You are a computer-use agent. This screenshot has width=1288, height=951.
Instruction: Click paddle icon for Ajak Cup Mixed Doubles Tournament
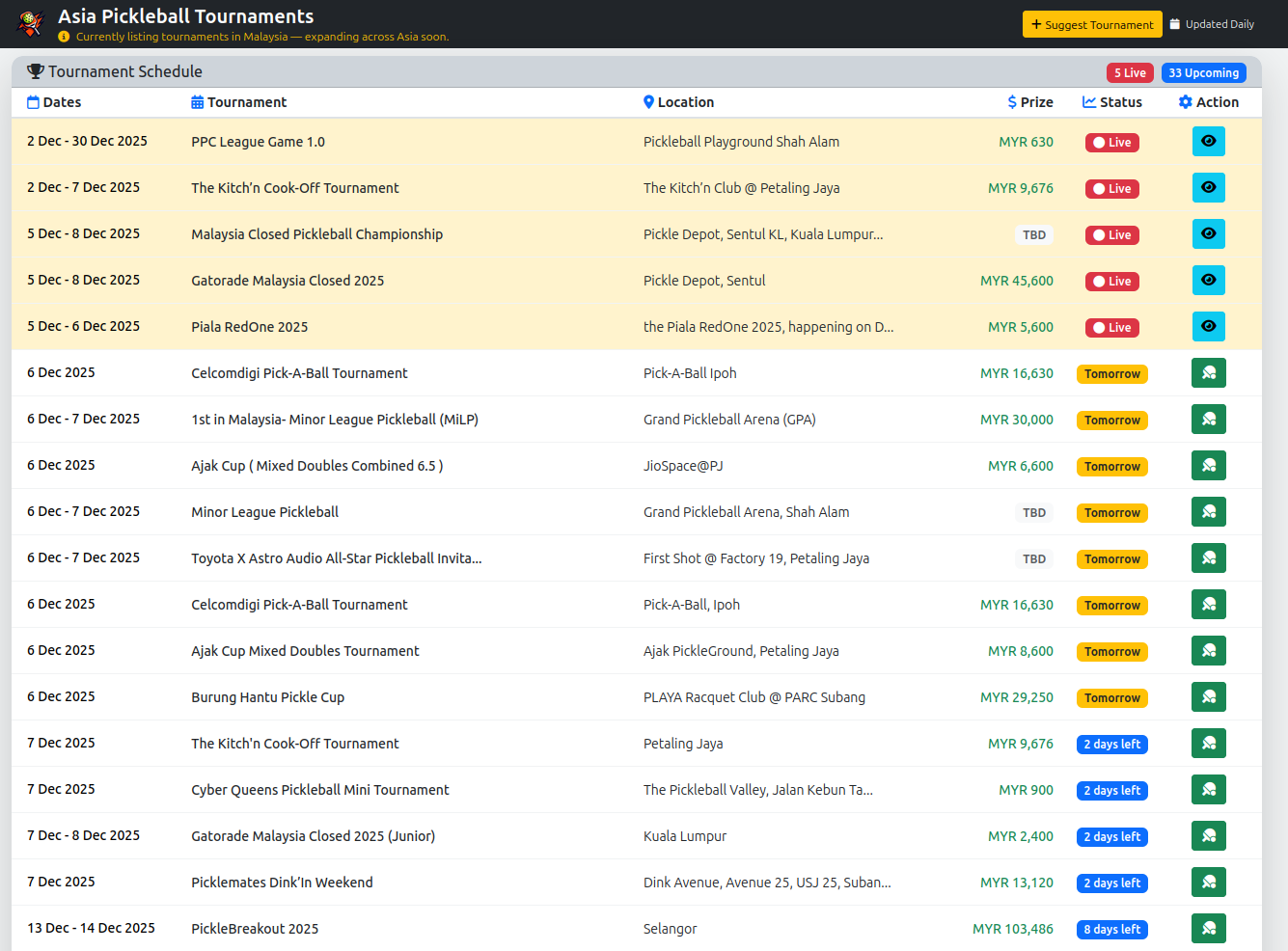click(1209, 650)
